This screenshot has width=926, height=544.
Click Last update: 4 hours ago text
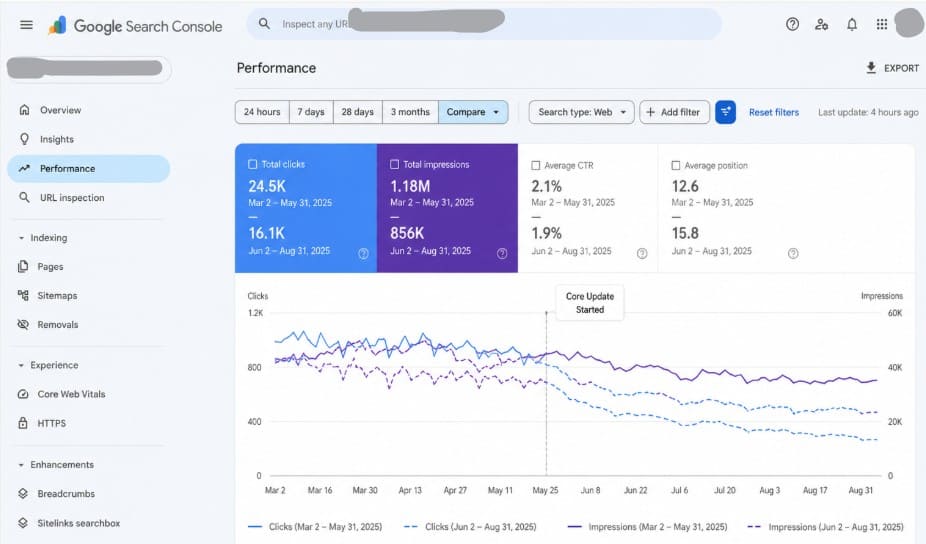click(x=868, y=112)
